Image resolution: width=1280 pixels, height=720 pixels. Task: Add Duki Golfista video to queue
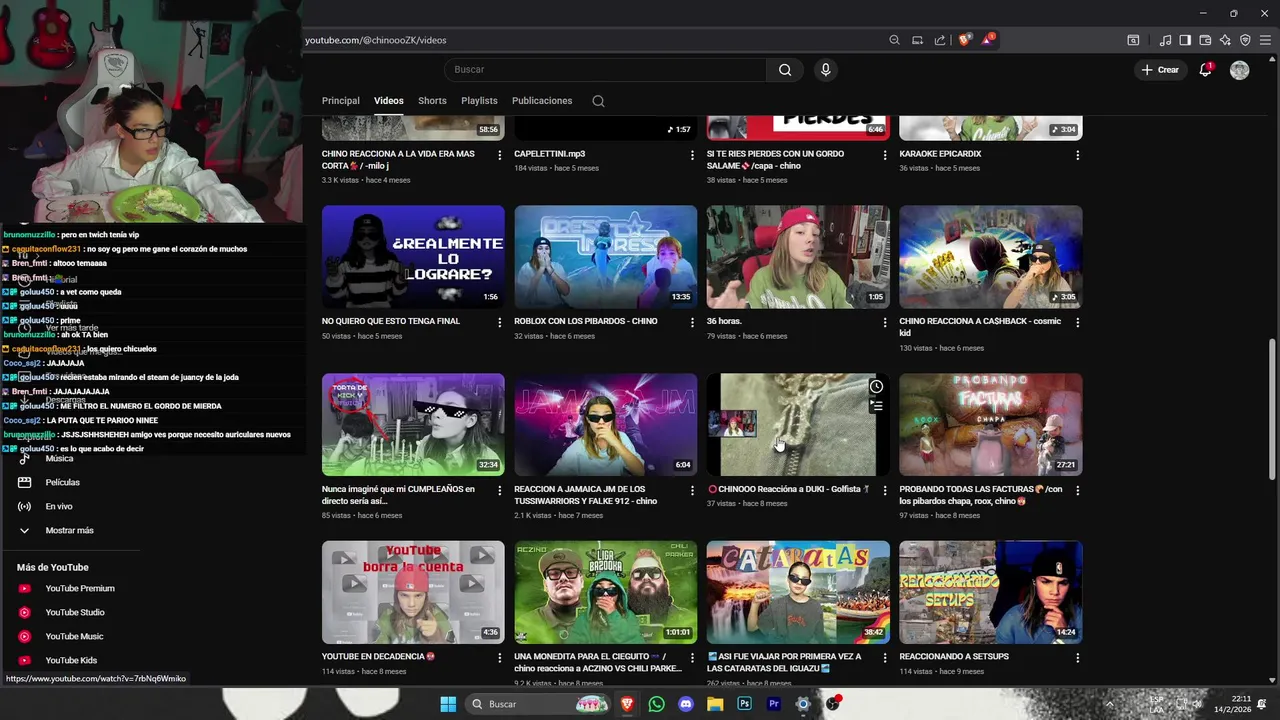point(876,406)
